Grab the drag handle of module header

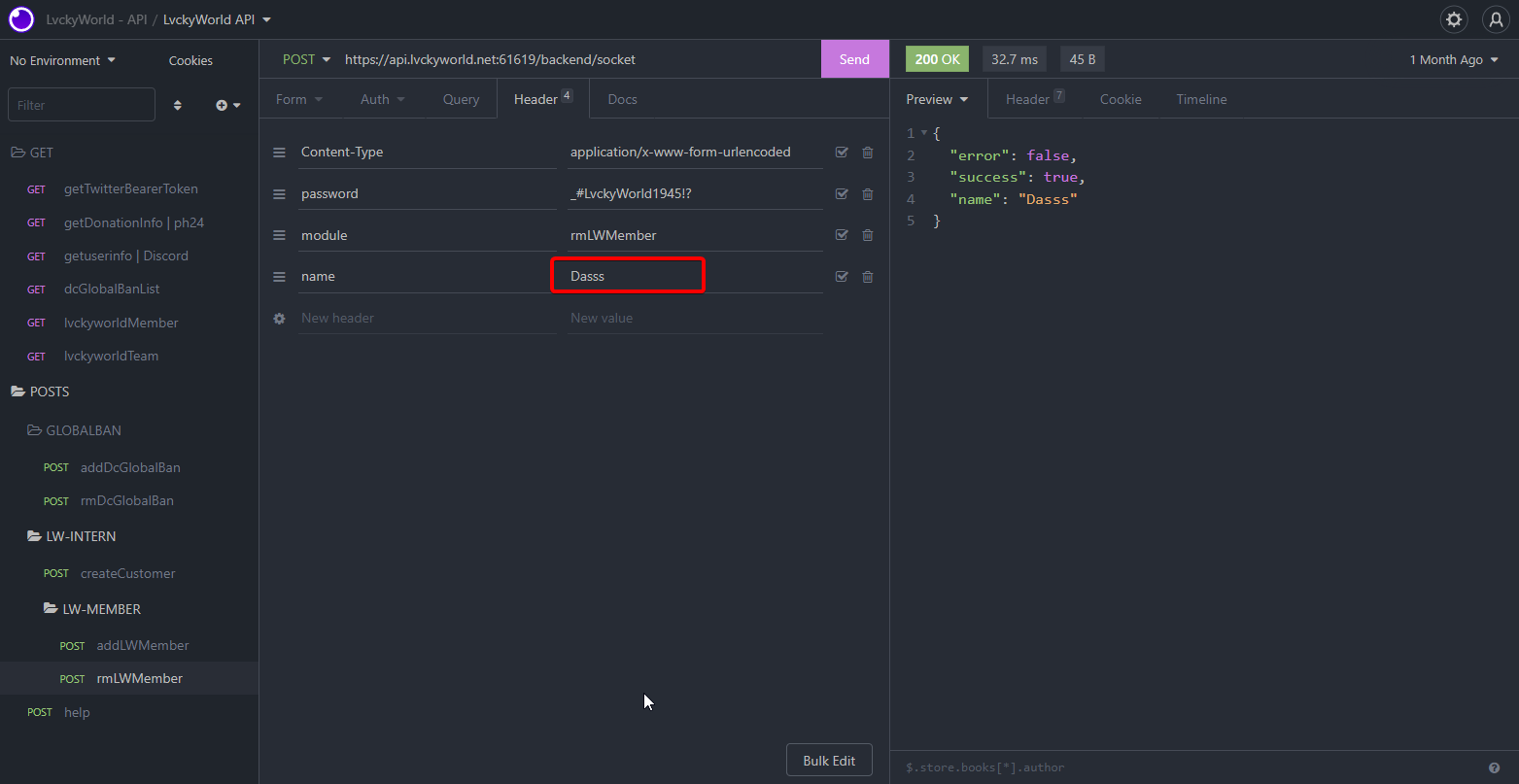click(x=279, y=235)
